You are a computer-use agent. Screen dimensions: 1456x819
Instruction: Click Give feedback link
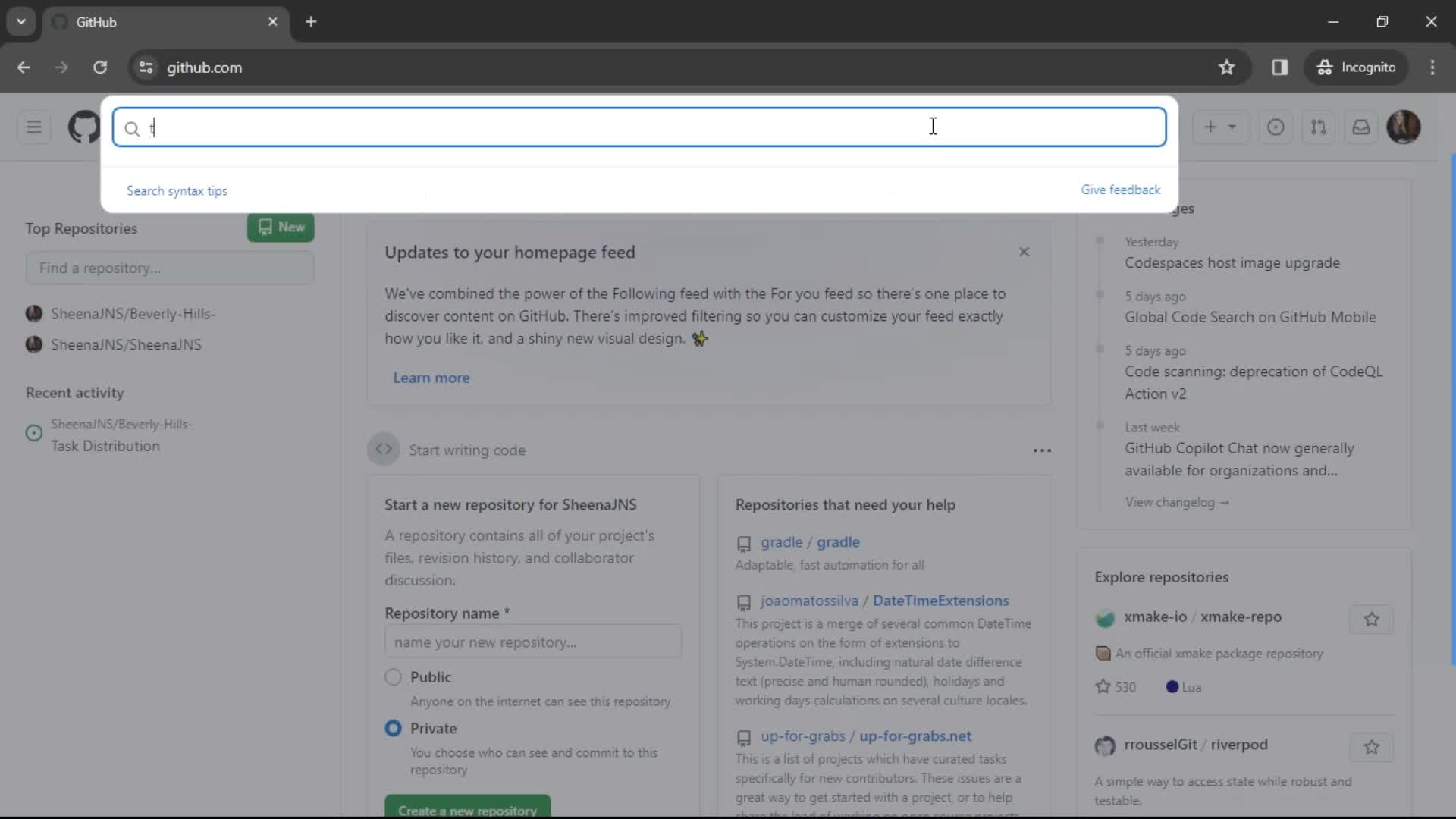[1120, 190]
